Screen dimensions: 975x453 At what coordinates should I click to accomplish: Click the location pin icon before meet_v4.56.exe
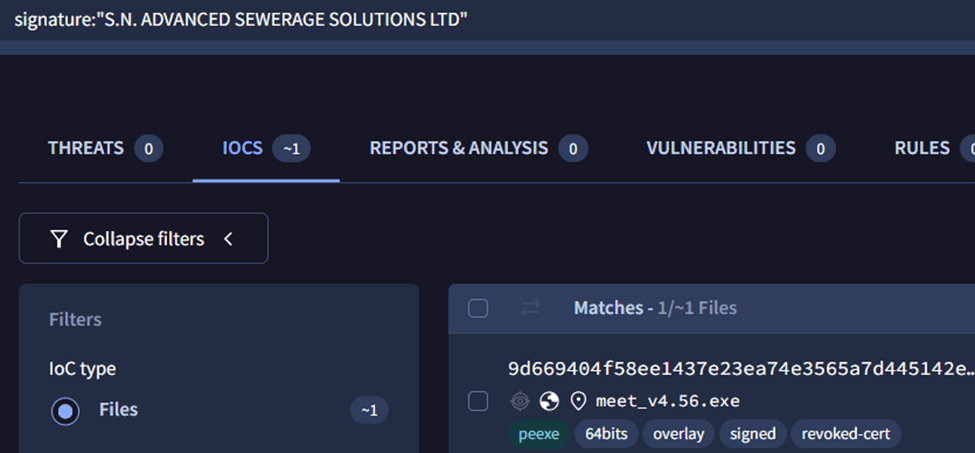pyautogui.click(x=578, y=401)
